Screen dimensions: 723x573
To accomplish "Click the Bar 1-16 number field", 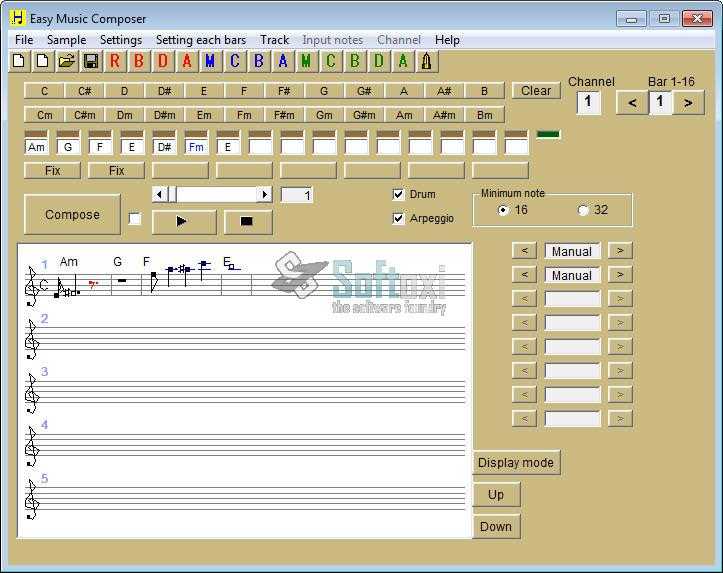I will [x=660, y=102].
